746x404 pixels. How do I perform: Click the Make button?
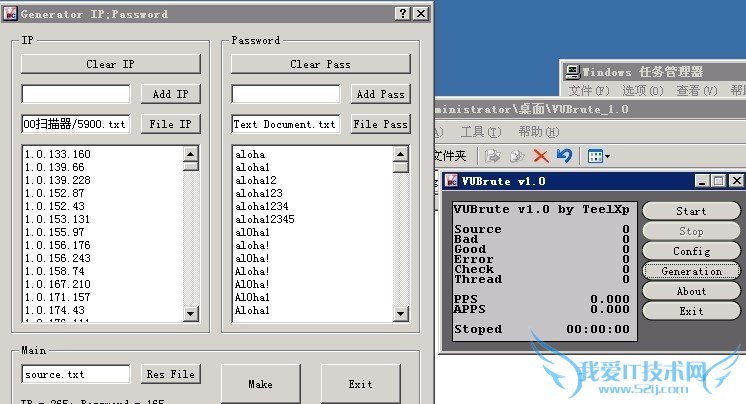point(260,384)
